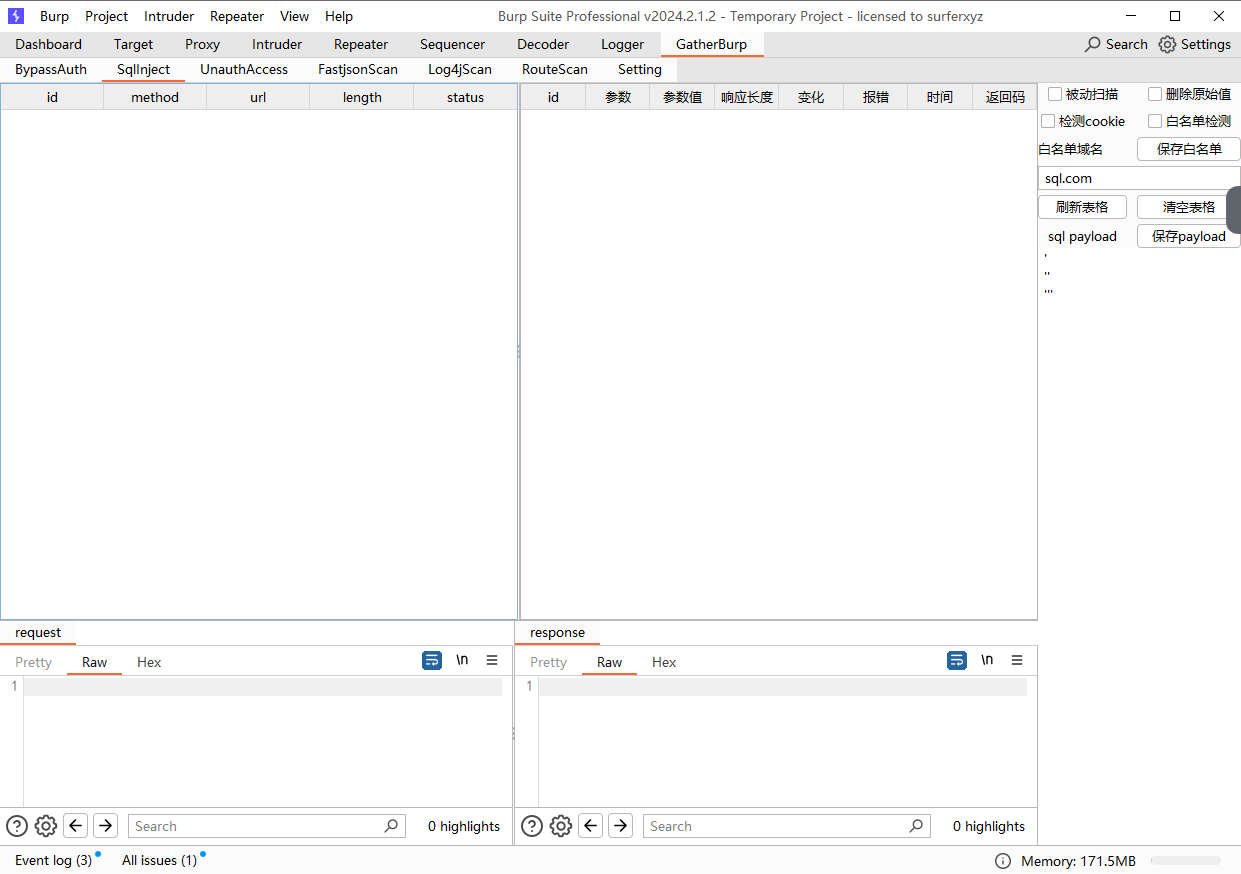The width and height of the screenshot is (1241, 874).
Task: Switch to the Proxy tab
Action: (x=202, y=44)
